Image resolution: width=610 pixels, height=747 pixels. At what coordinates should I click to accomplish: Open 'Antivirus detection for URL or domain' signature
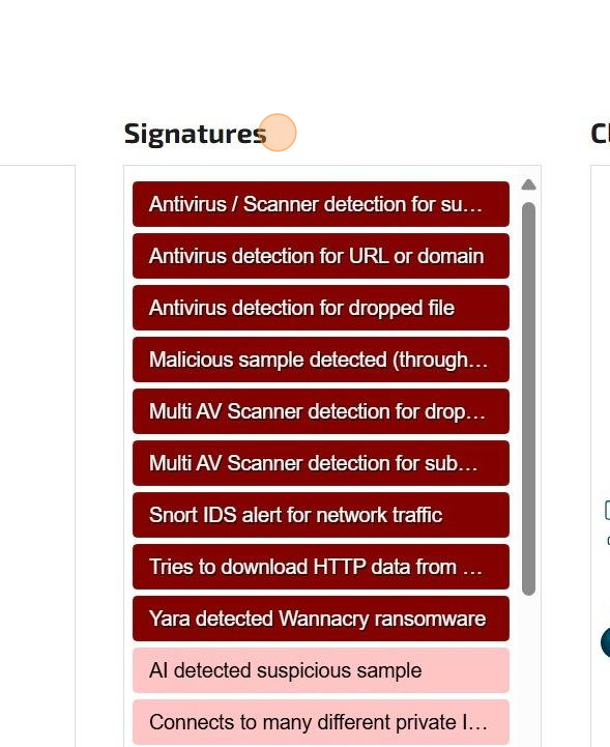click(x=320, y=256)
